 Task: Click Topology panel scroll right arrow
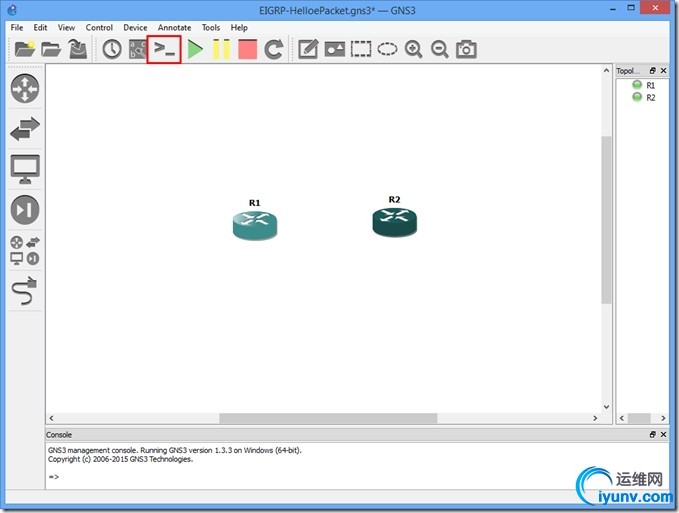coord(663,418)
